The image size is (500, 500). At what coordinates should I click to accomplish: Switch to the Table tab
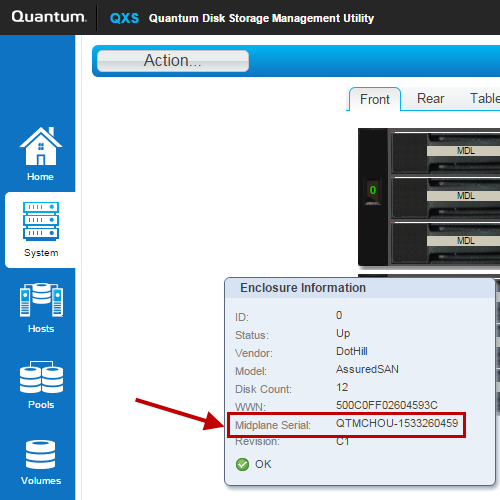click(x=485, y=99)
